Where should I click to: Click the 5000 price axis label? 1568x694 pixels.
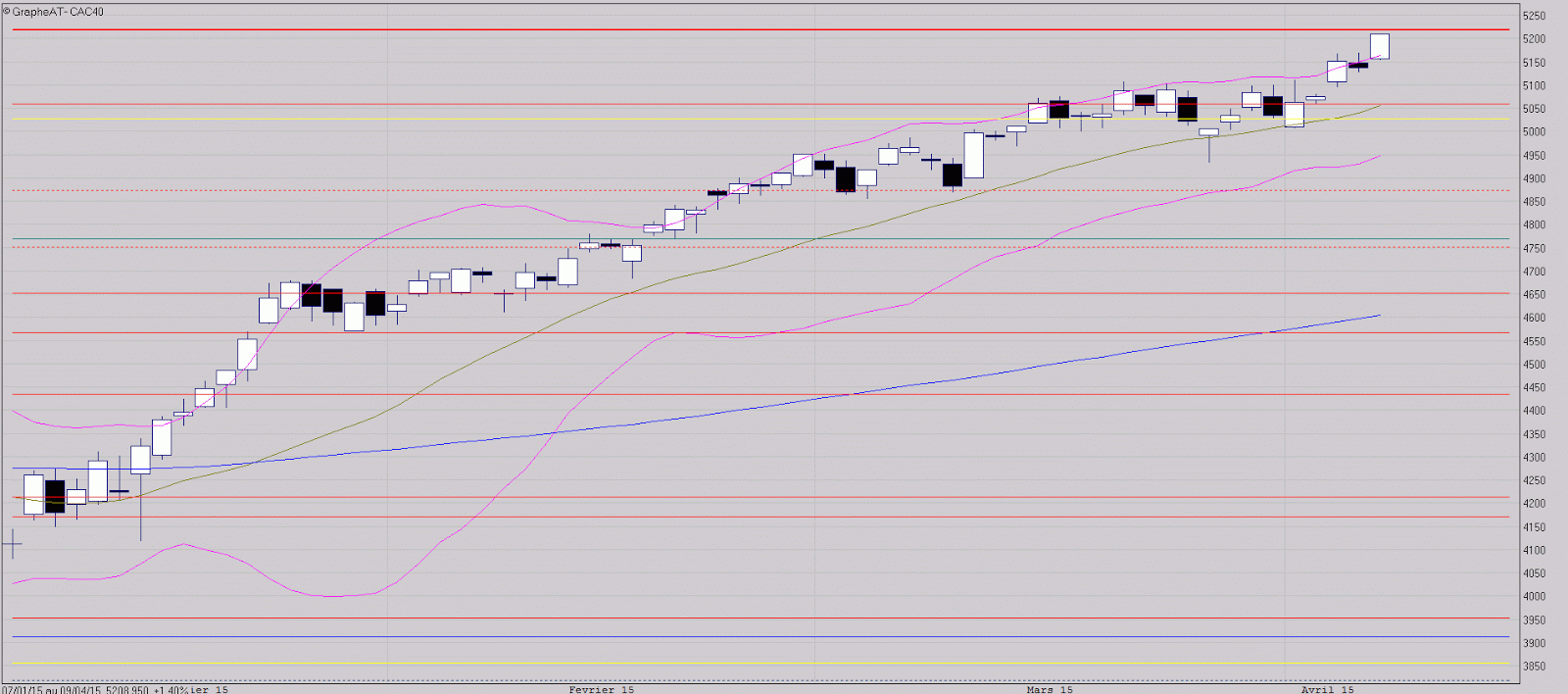click(1534, 132)
